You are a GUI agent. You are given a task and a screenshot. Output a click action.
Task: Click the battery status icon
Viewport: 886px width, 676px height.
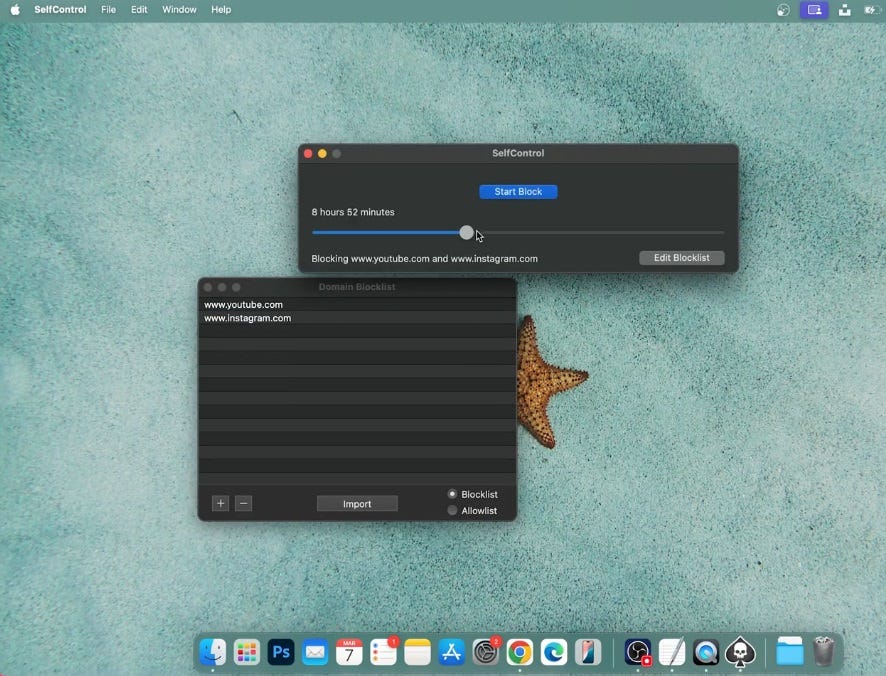(871, 10)
